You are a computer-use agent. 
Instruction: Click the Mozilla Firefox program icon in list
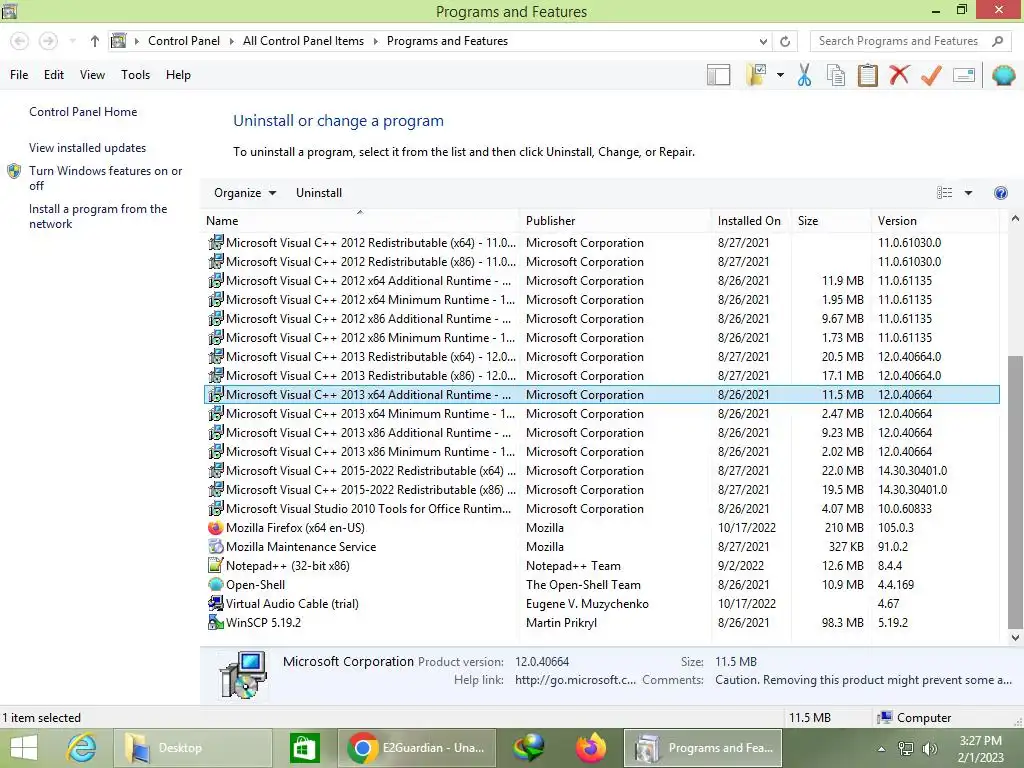click(x=216, y=528)
